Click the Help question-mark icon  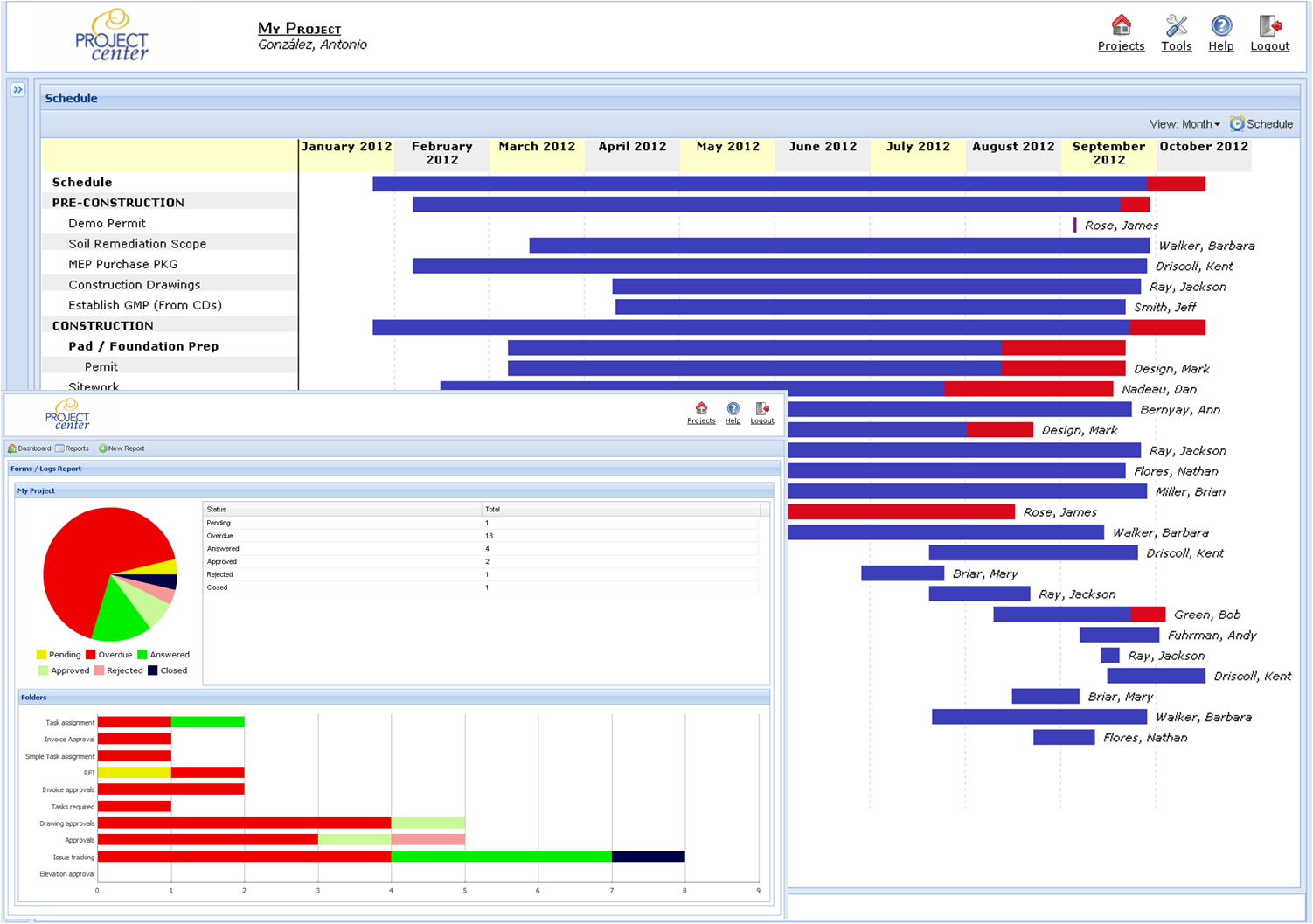pyautogui.click(x=1221, y=27)
